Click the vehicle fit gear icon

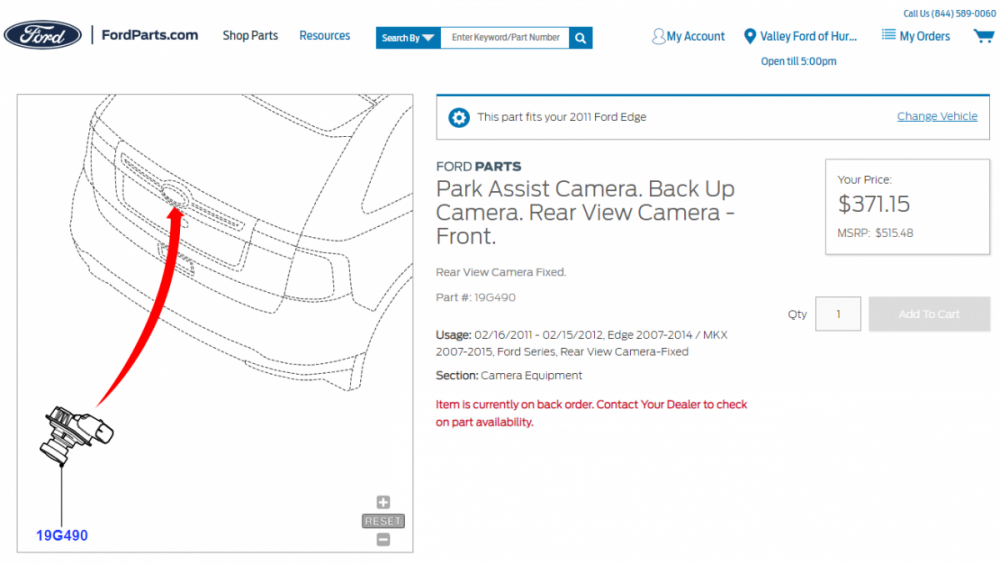coord(459,117)
